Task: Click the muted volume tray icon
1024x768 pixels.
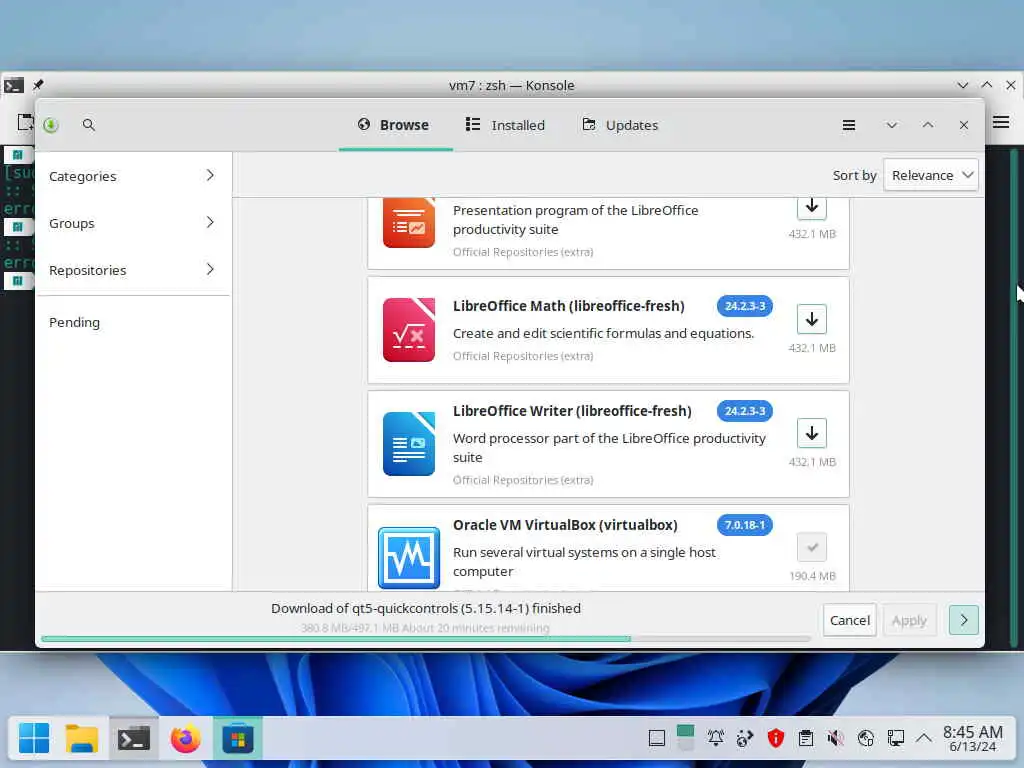Action: coord(835,738)
